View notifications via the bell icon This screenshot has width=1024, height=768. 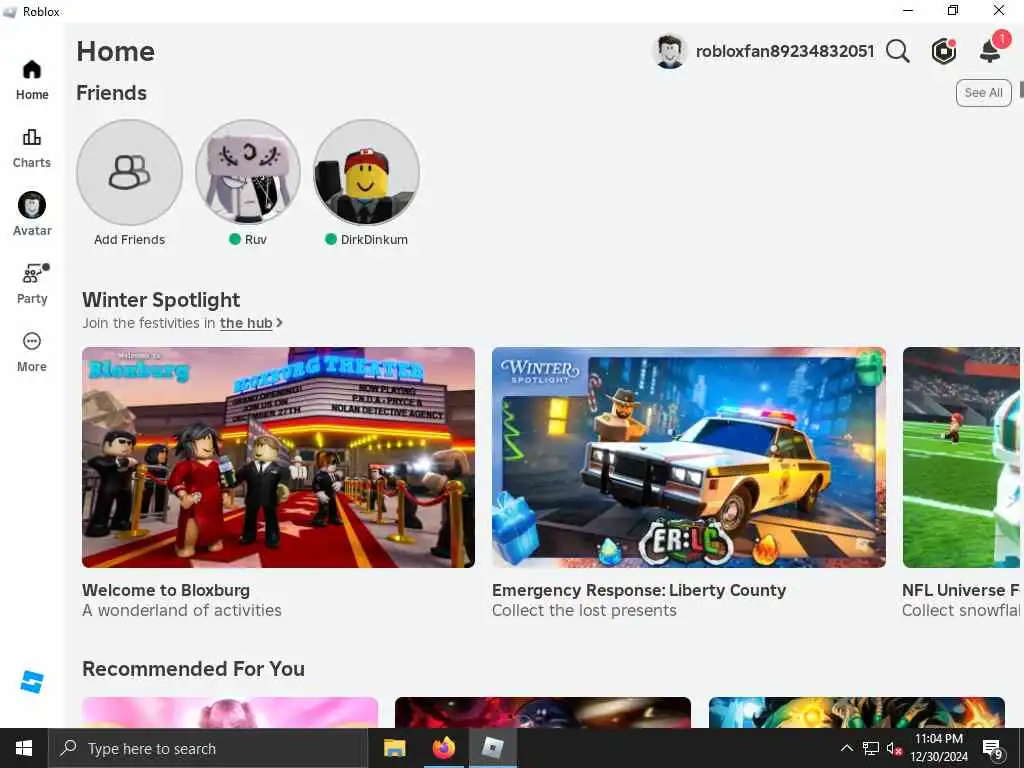(991, 50)
